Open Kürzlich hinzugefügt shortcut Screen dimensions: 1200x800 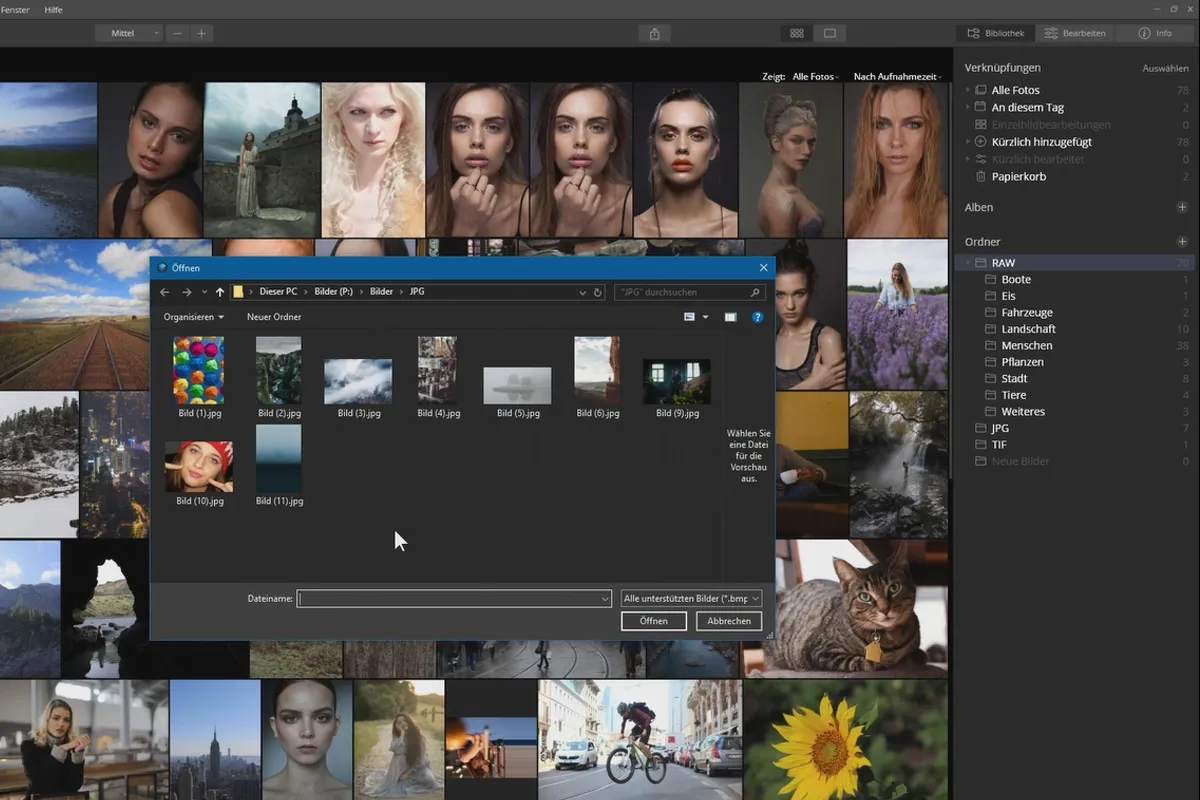(1041, 142)
